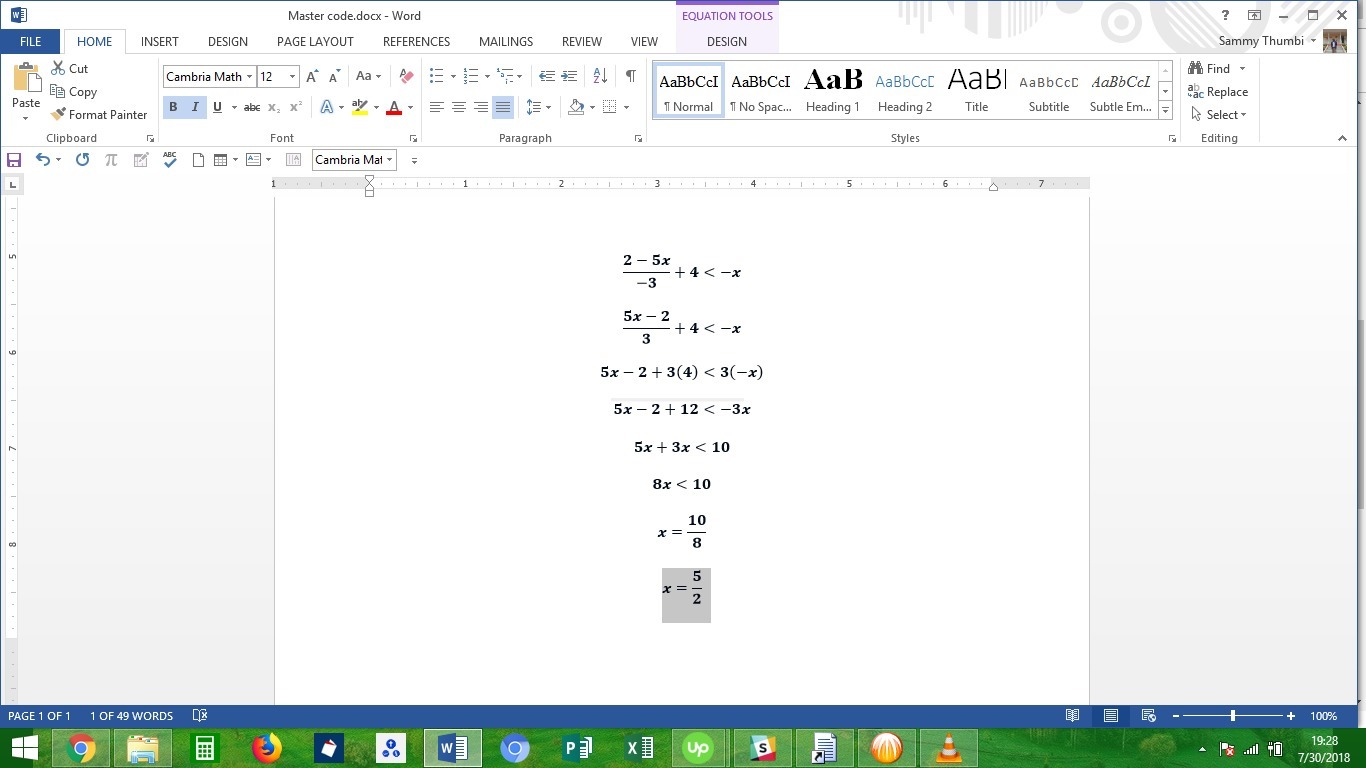Expand the Find dropdown arrow

click(1242, 69)
